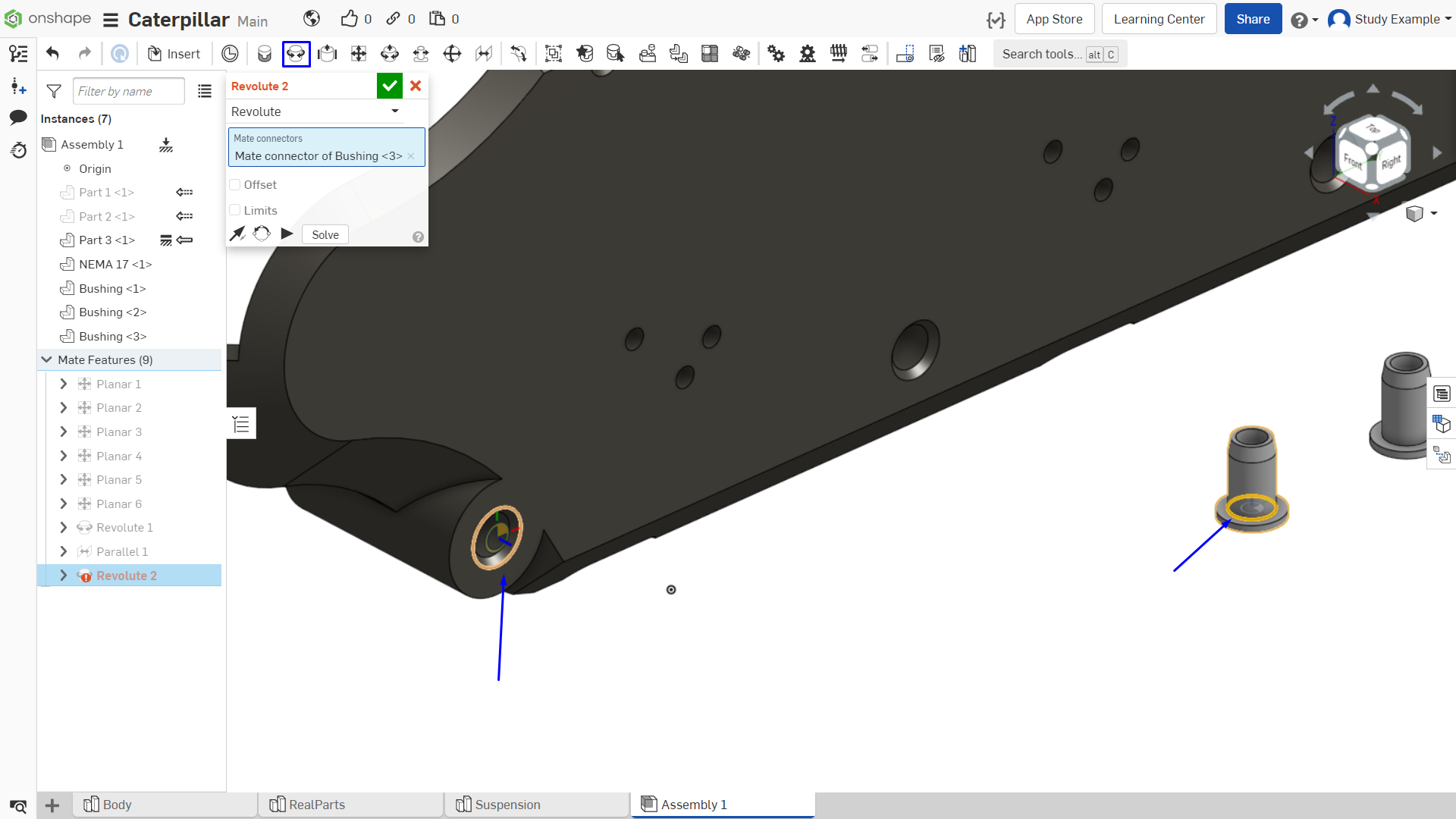Click the Search tools box

pyautogui.click(x=1059, y=54)
